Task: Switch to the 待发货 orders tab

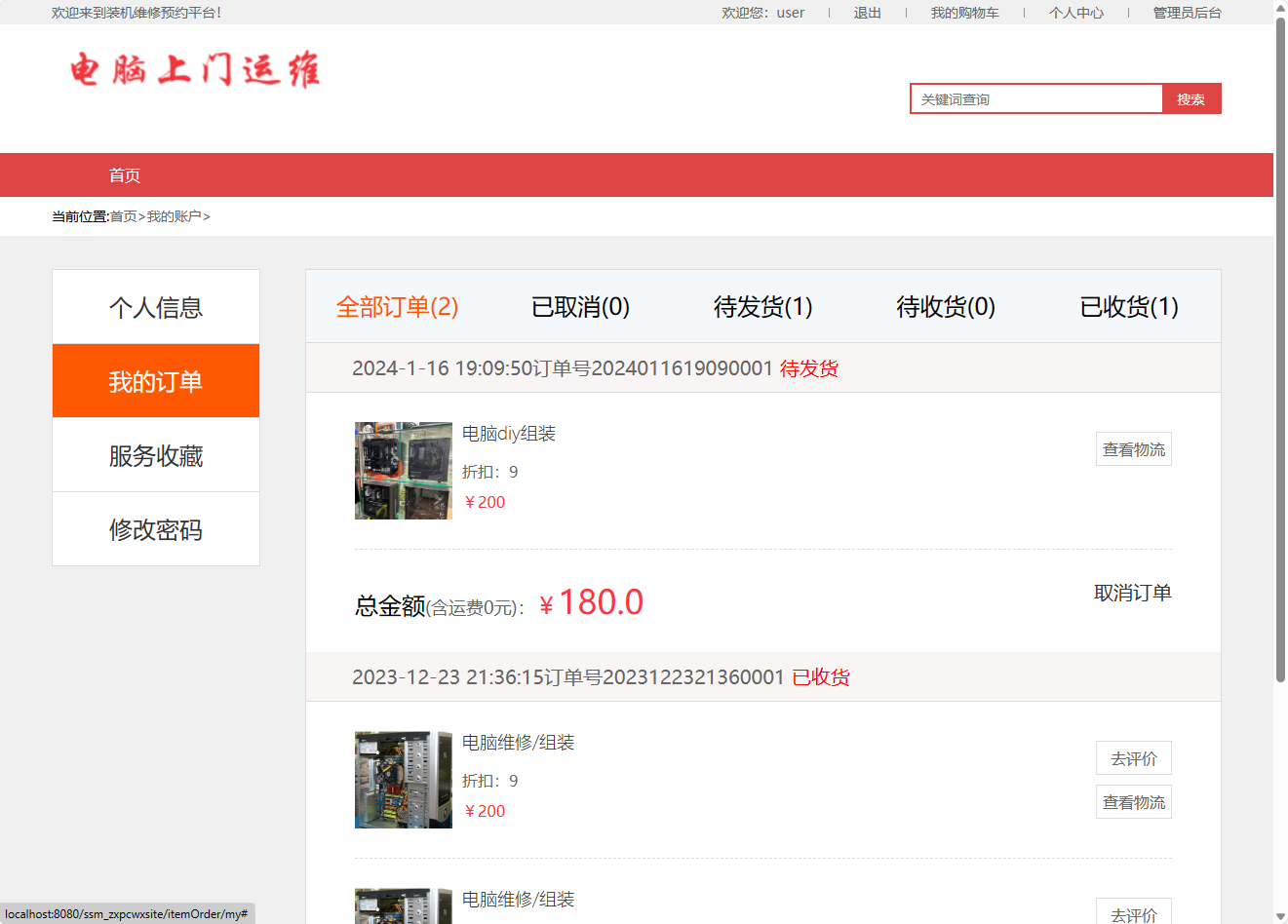Action: coord(762,306)
